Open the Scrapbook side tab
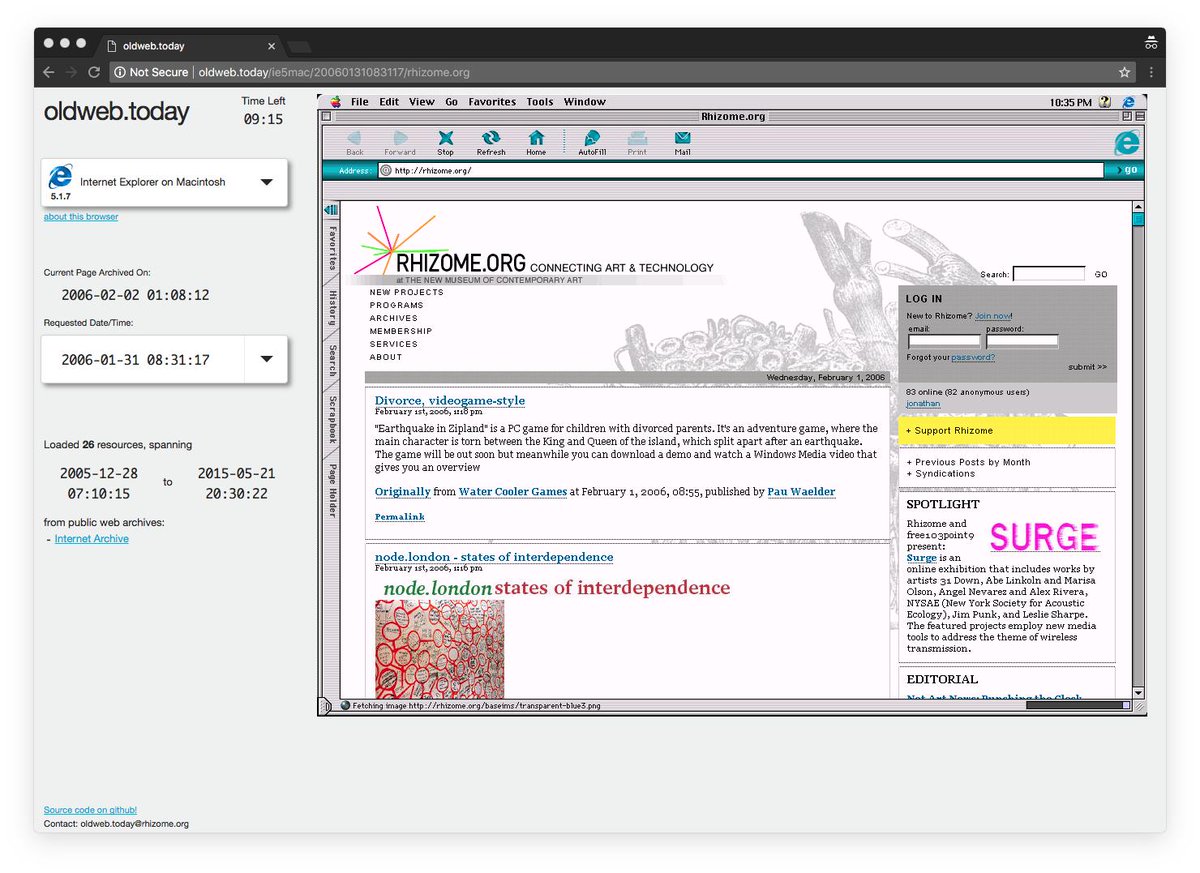 pos(331,420)
